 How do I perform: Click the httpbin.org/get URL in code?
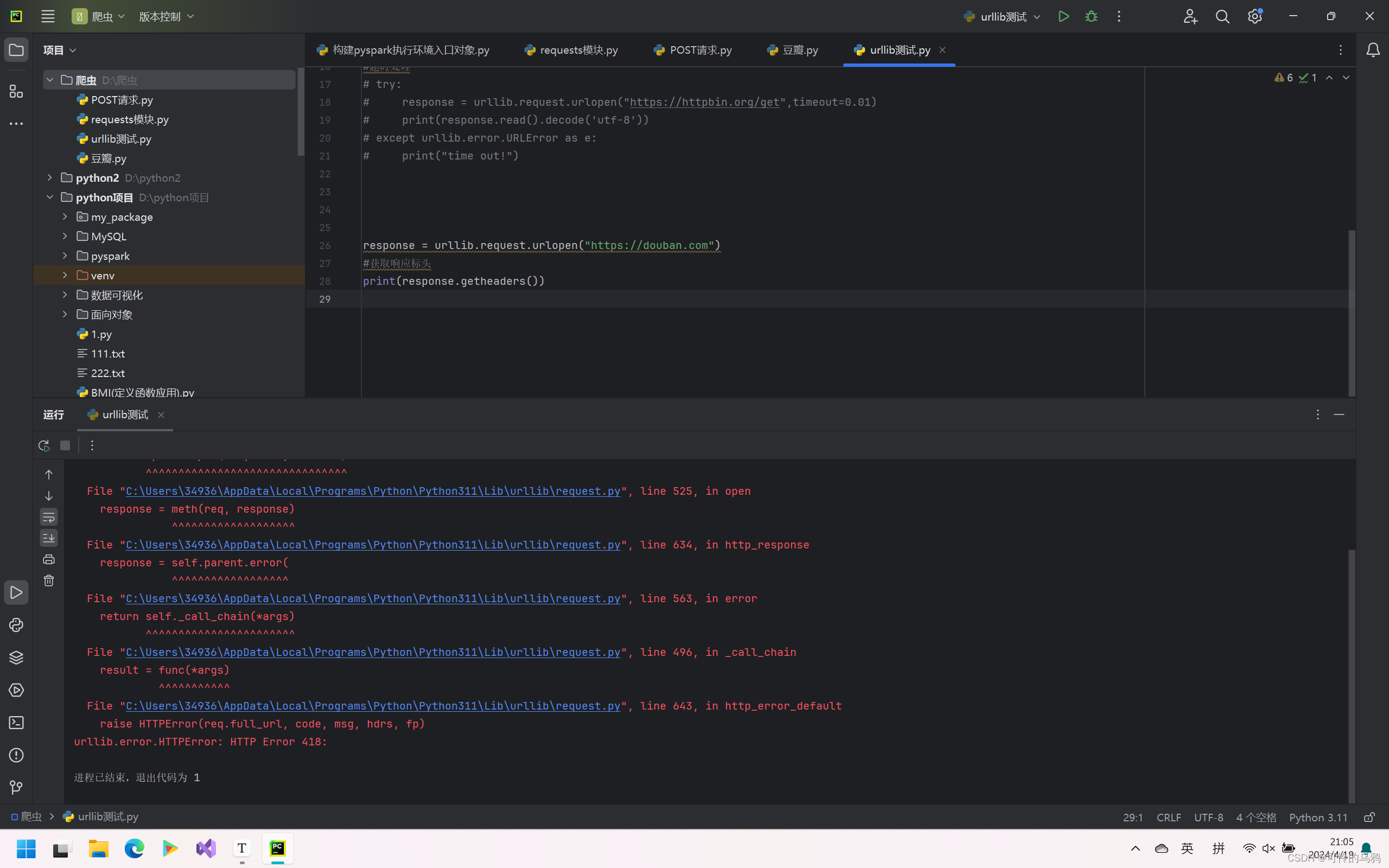coord(704,102)
